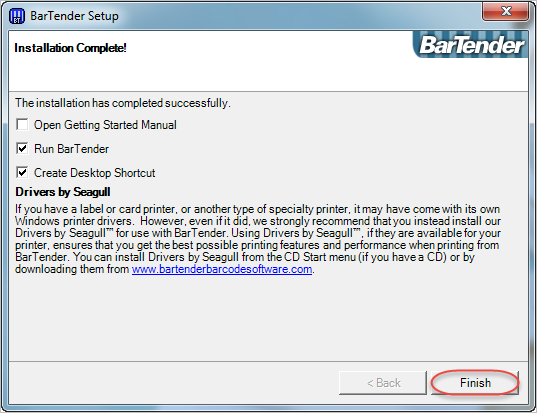
Task: Click the Drivers by Seagull description paragraph
Action: [258, 239]
